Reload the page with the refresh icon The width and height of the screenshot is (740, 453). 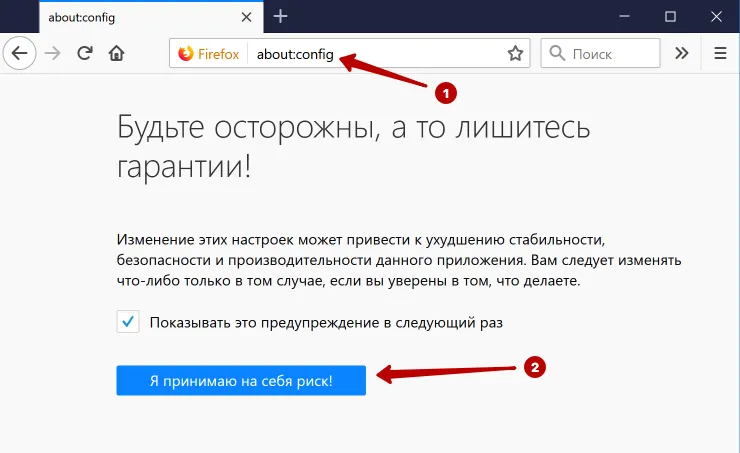pyautogui.click(x=85, y=53)
